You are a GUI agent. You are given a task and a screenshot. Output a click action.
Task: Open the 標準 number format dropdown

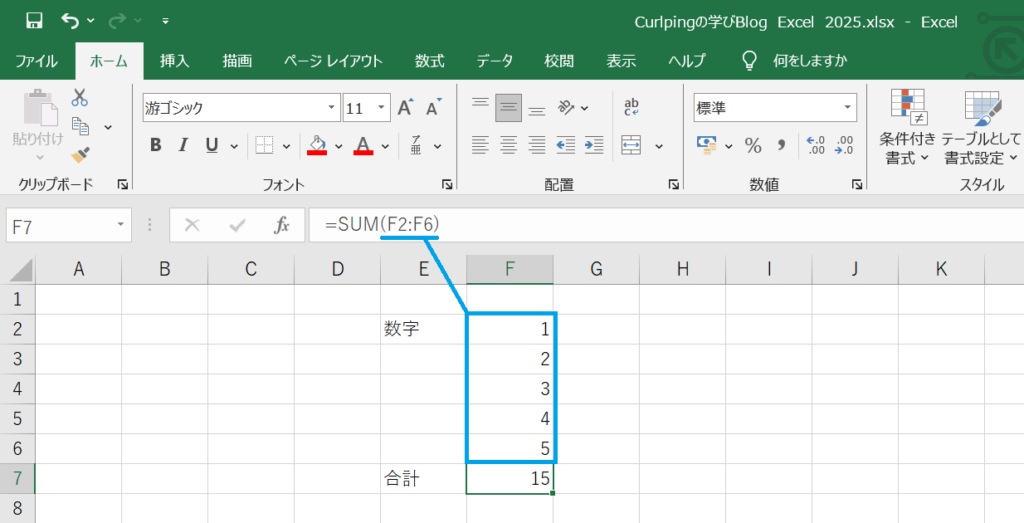(848, 108)
